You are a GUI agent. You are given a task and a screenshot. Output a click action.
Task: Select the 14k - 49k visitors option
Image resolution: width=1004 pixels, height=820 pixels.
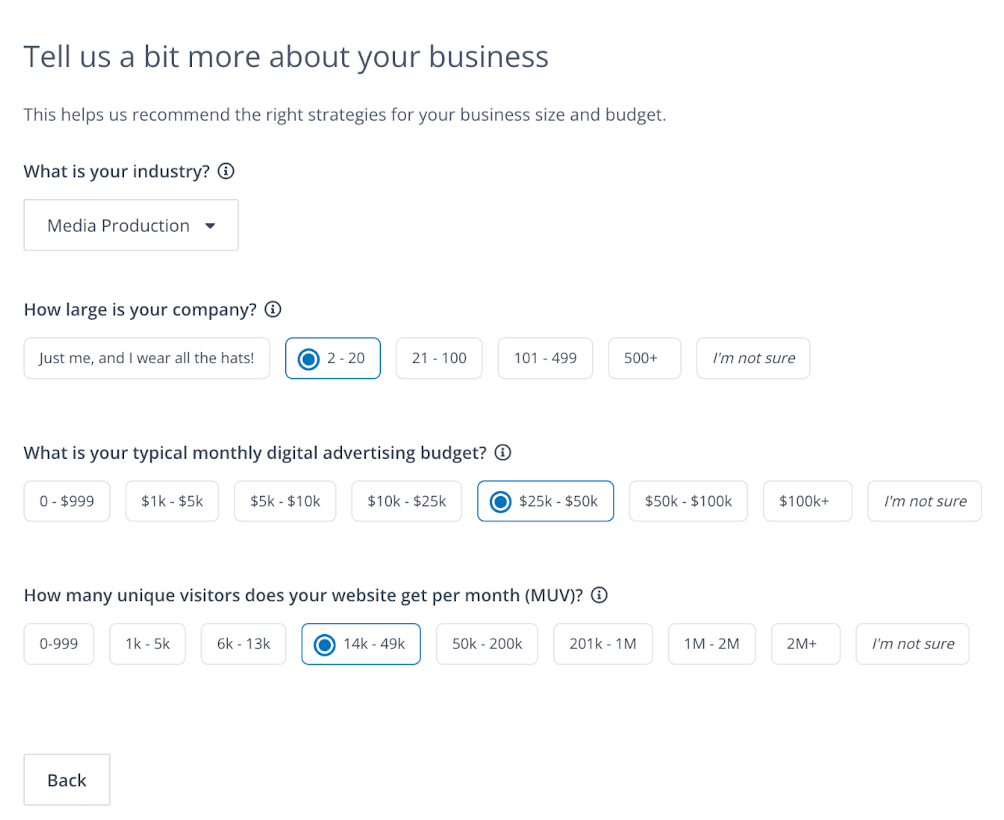[x=361, y=644]
